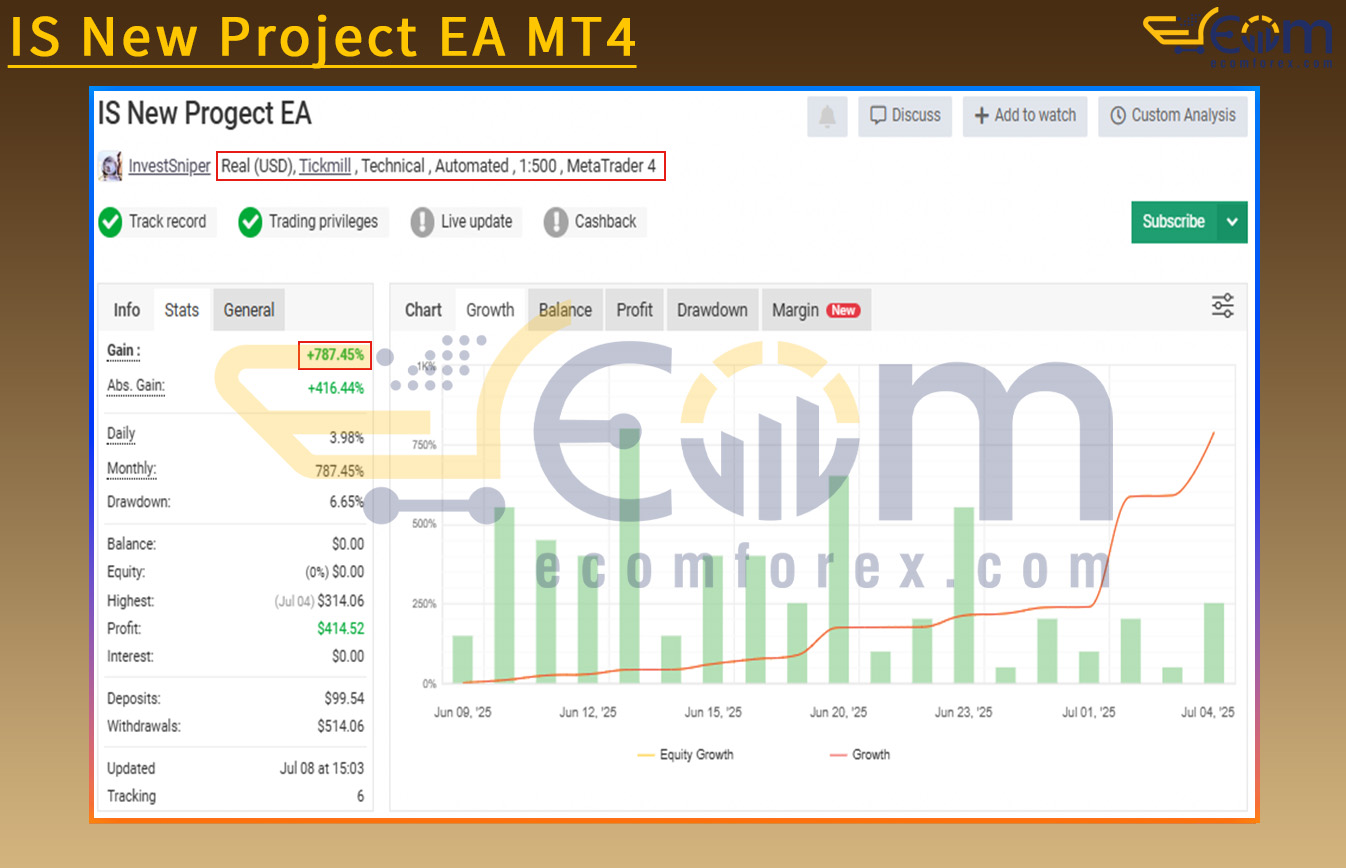Click the ecomforex logo in header
Viewport: 1346px width, 868px height.
pyautogui.click(x=1238, y=39)
